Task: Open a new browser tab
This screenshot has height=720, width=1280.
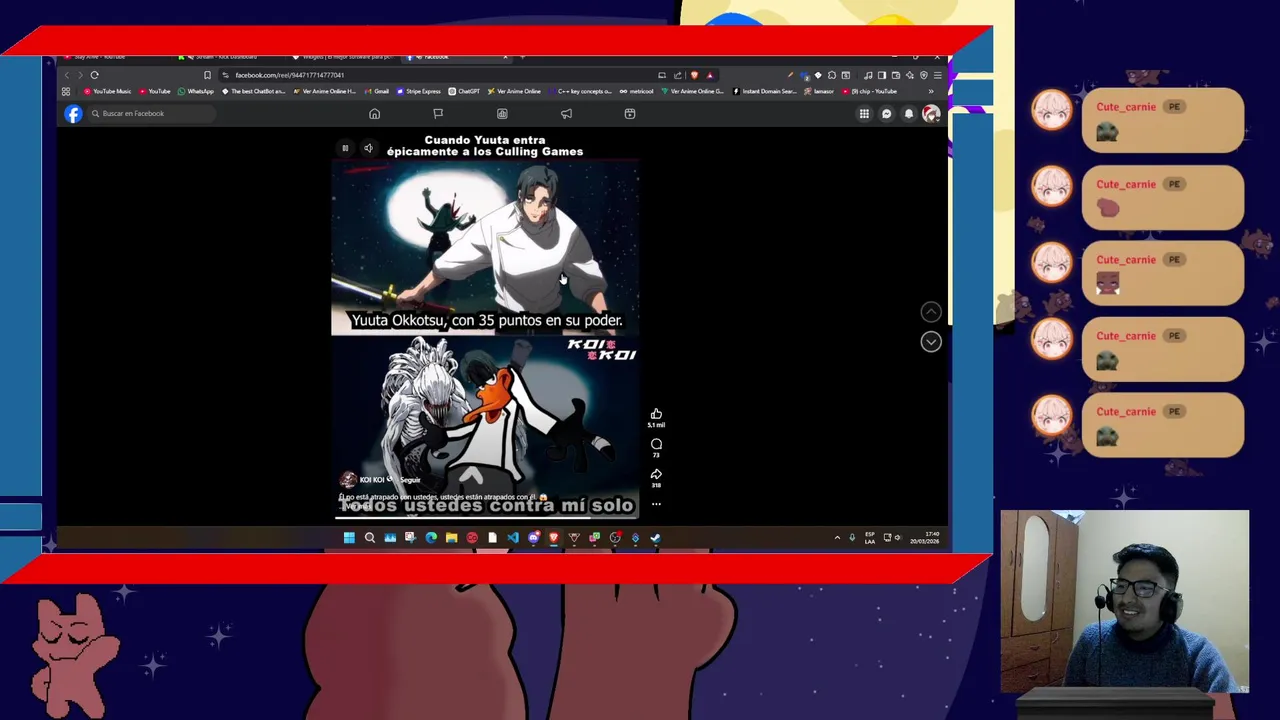Action: [522, 57]
